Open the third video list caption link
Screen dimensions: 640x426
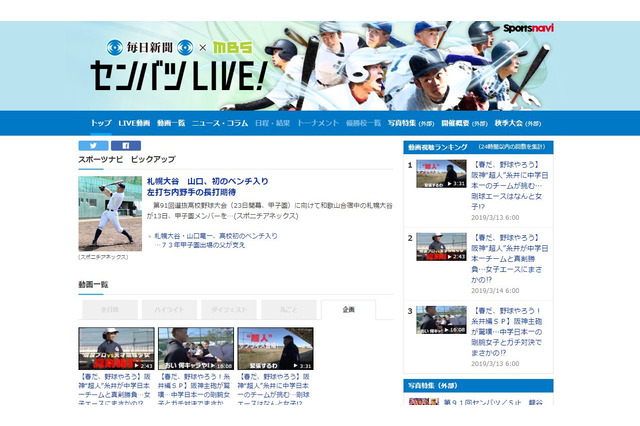pyautogui.click(x=273, y=389)
